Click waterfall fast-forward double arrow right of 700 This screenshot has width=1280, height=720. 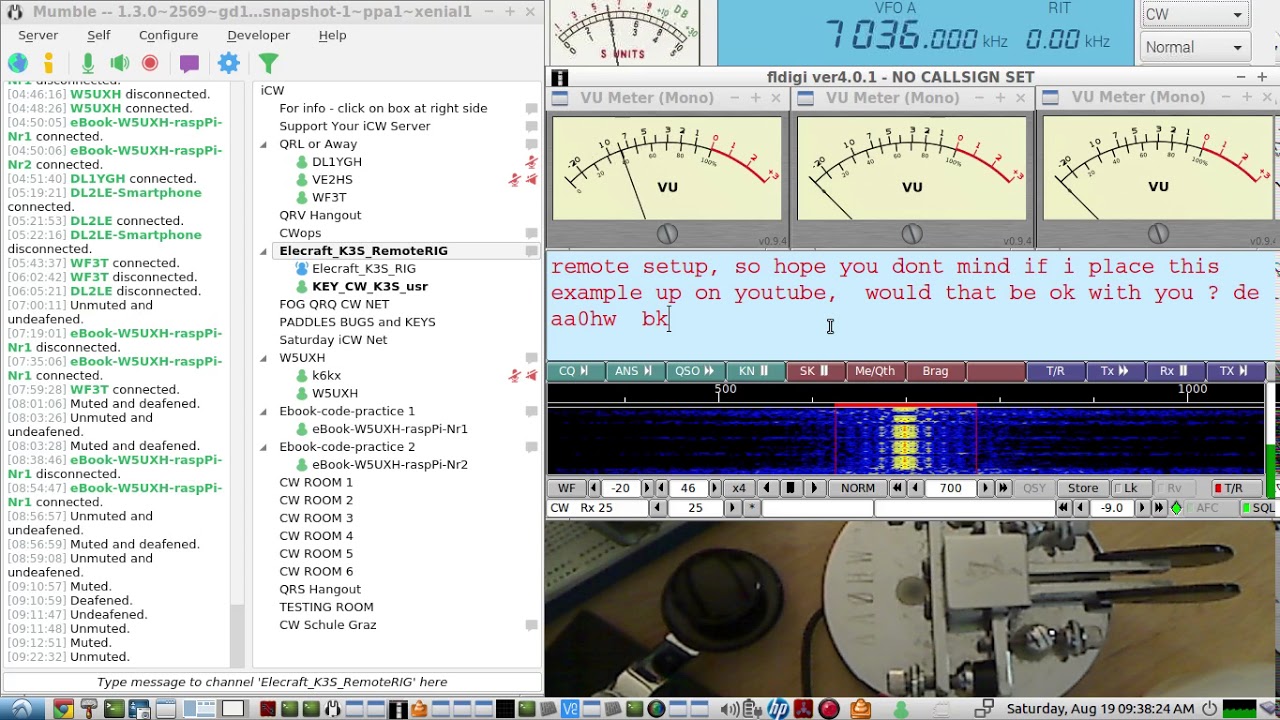point(1004,488)
